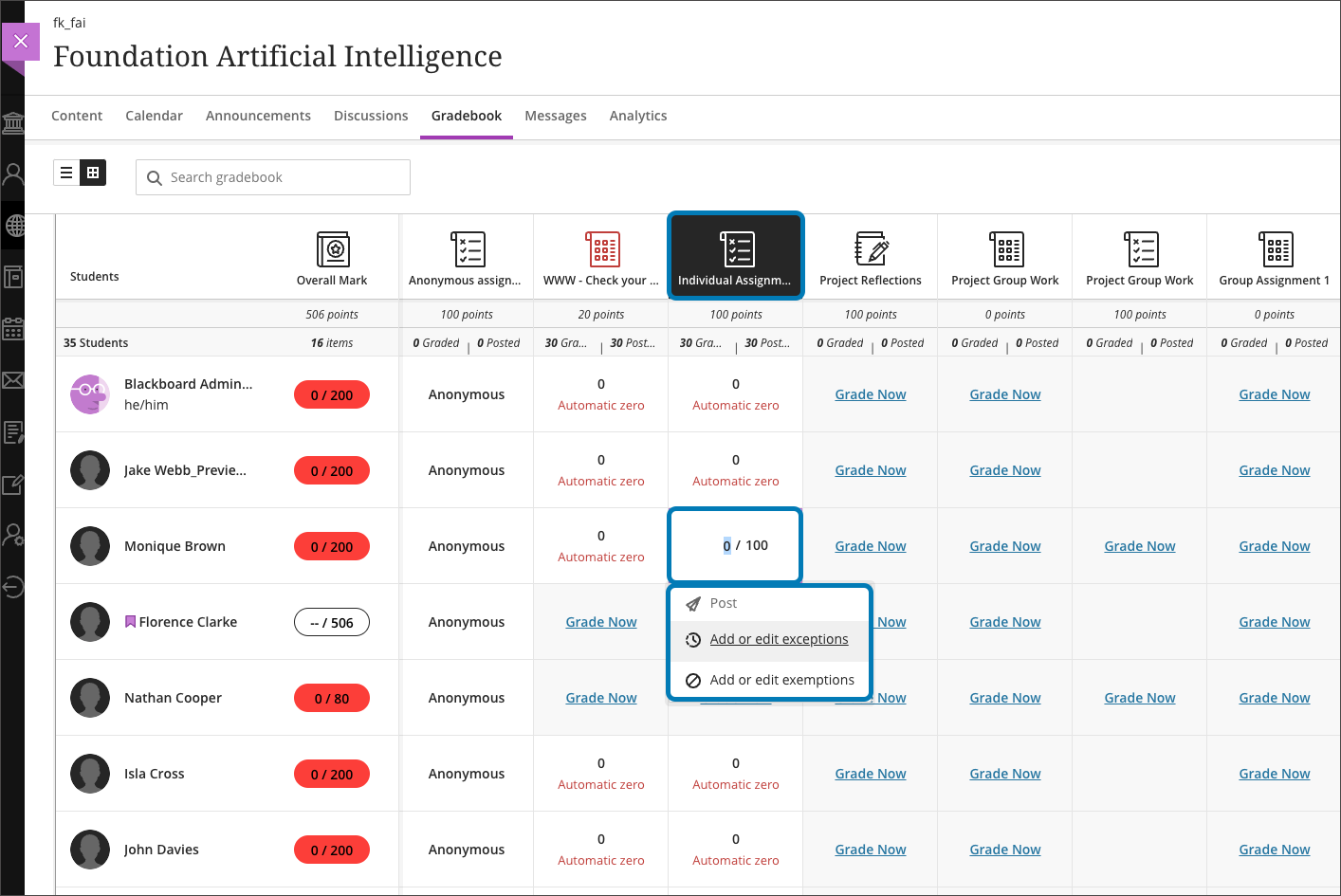Switch to grid view in the gradebook
Image resolution: width=1341 pixels, height=896 pixels.
pyautogui.click(x=93, y=173)
